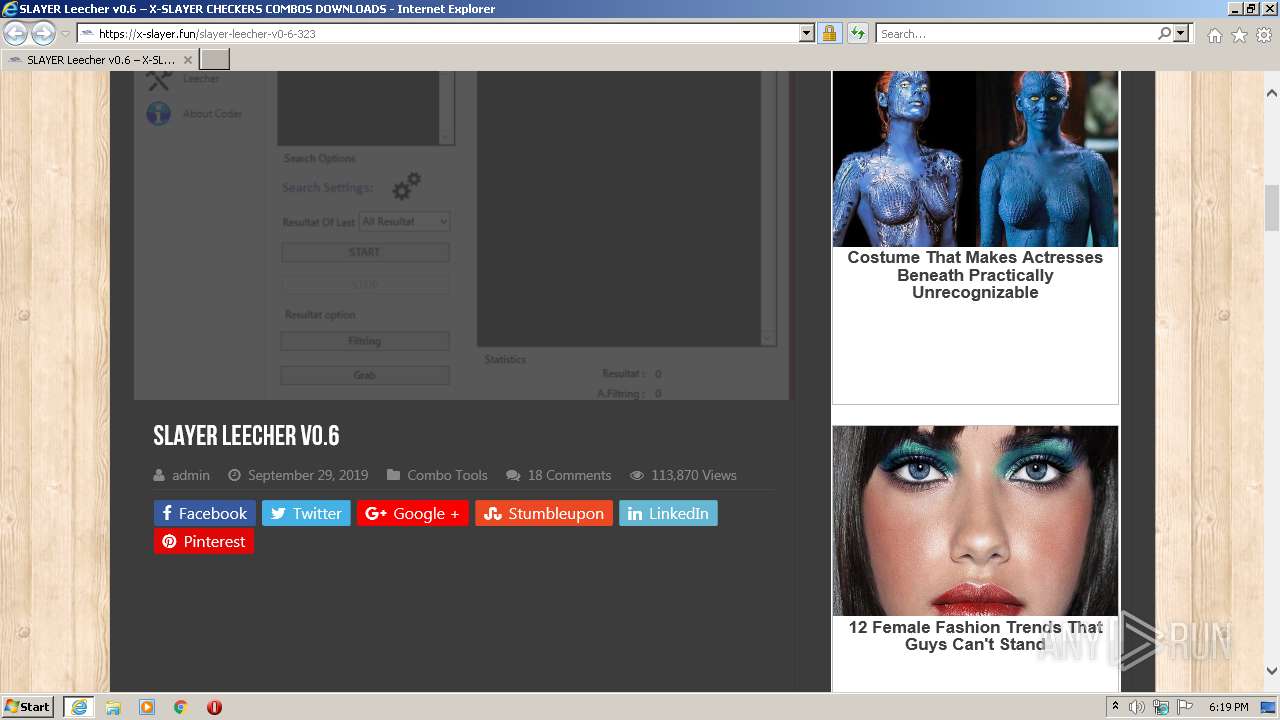Open Favorites star icon

click(1239, 35)
